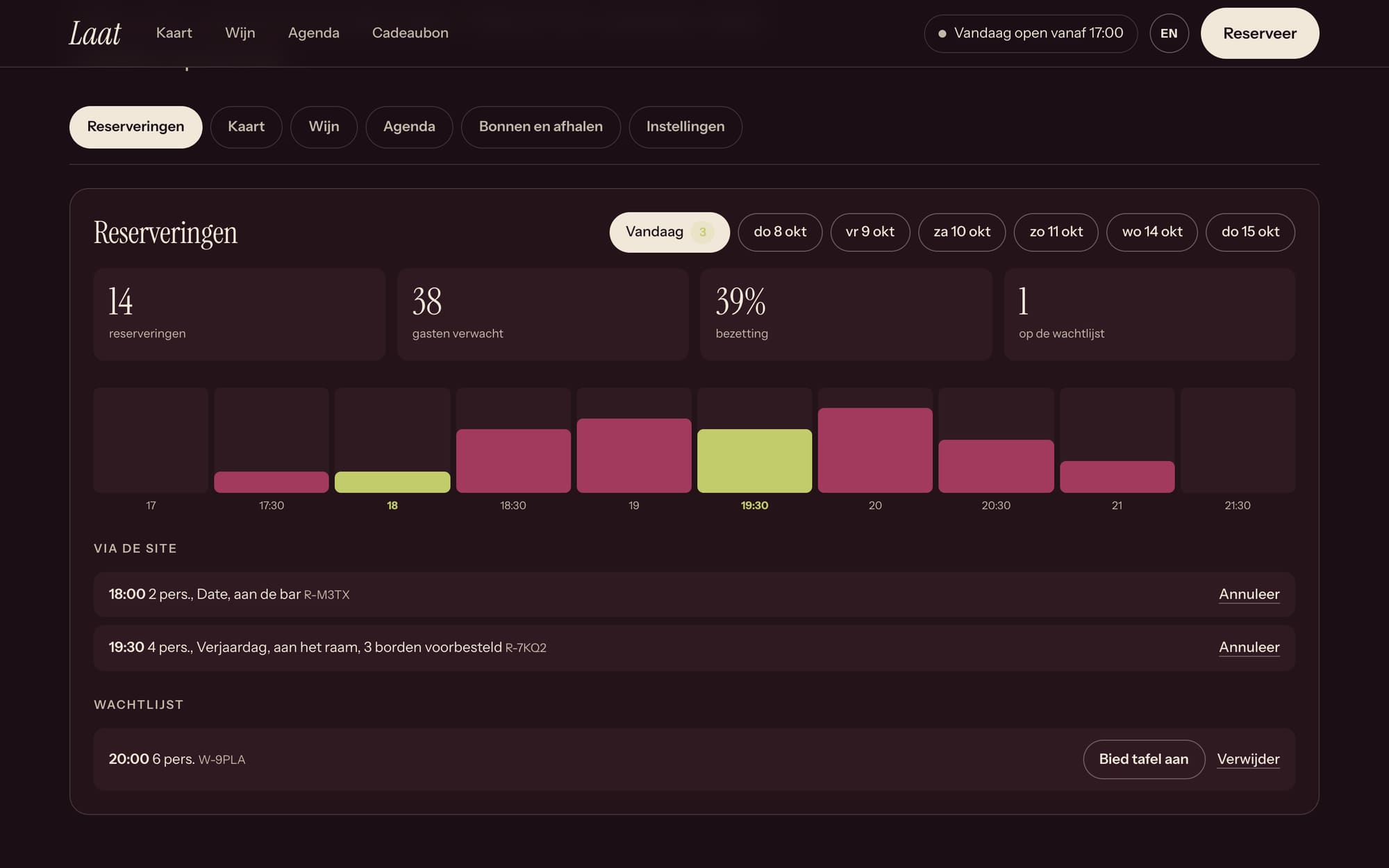Click the 17:30 occupancy bar
Screen dimensions: 1389x868
point(272,482)
